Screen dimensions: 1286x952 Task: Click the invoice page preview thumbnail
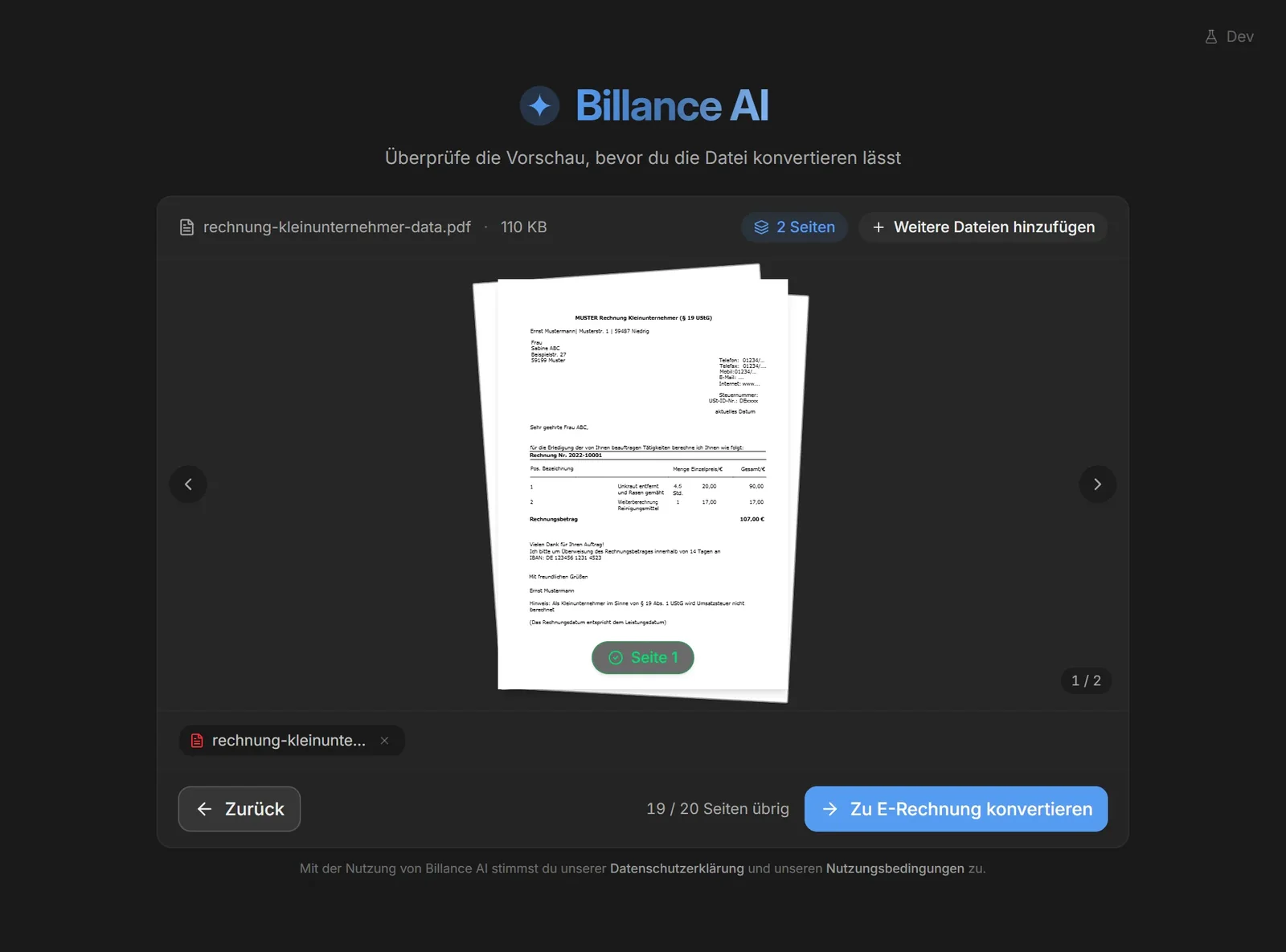click(x=643, y=484)
